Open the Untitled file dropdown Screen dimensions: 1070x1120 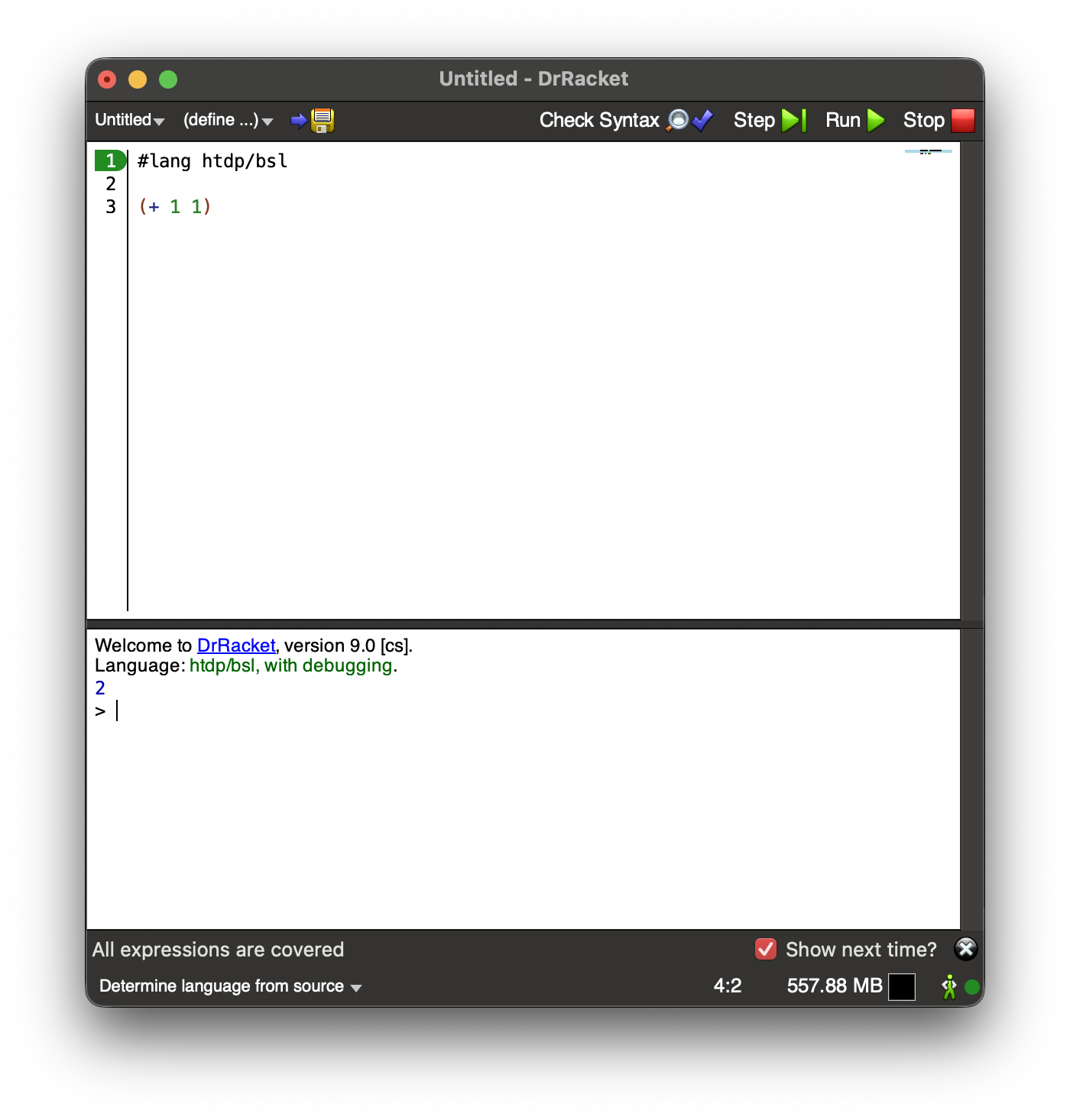click(129, 120)
